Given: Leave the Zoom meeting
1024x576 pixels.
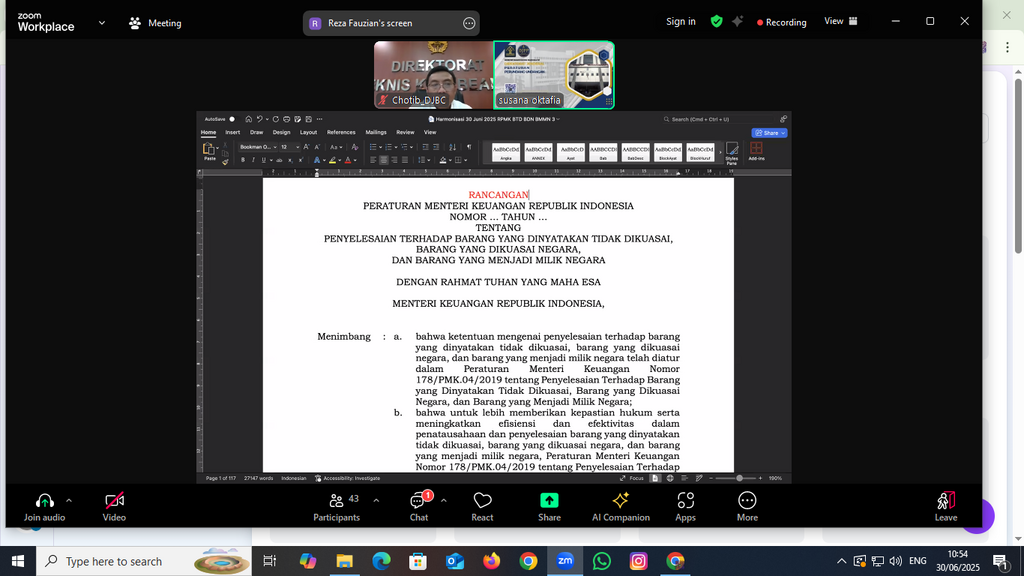Looking at the screenshot, I should point(946,507).
